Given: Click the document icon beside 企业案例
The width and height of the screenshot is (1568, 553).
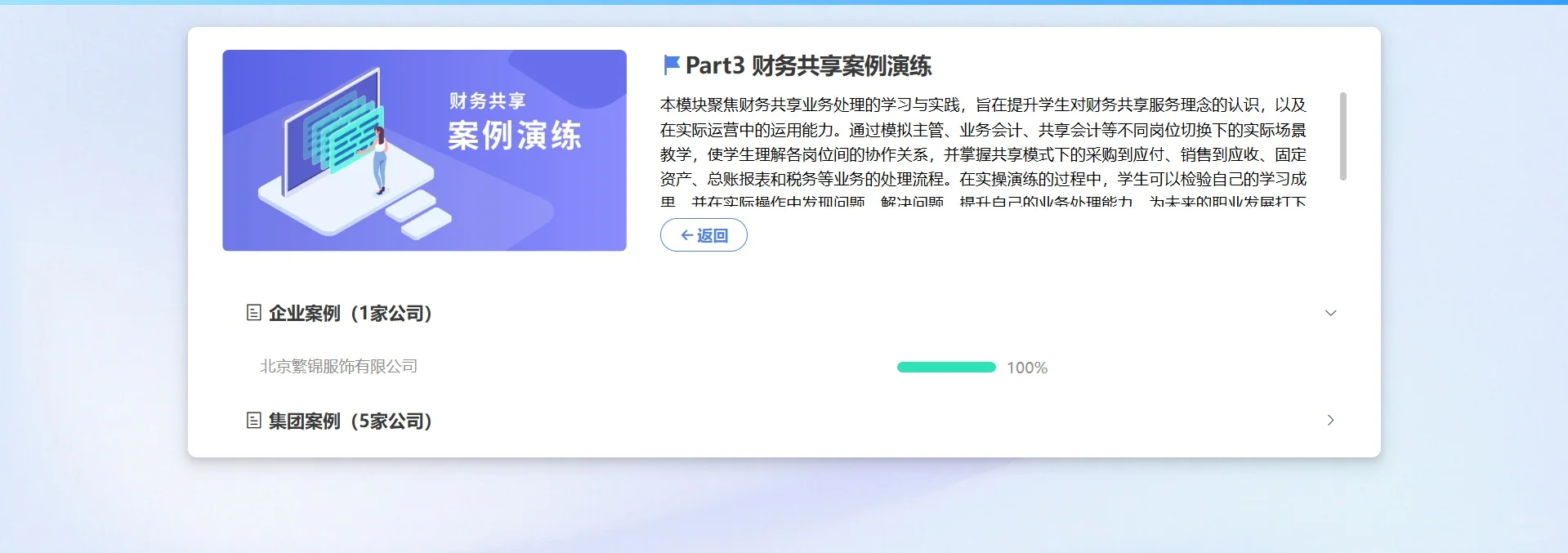Looking at the screenshot, I should (x=253, y=313).
